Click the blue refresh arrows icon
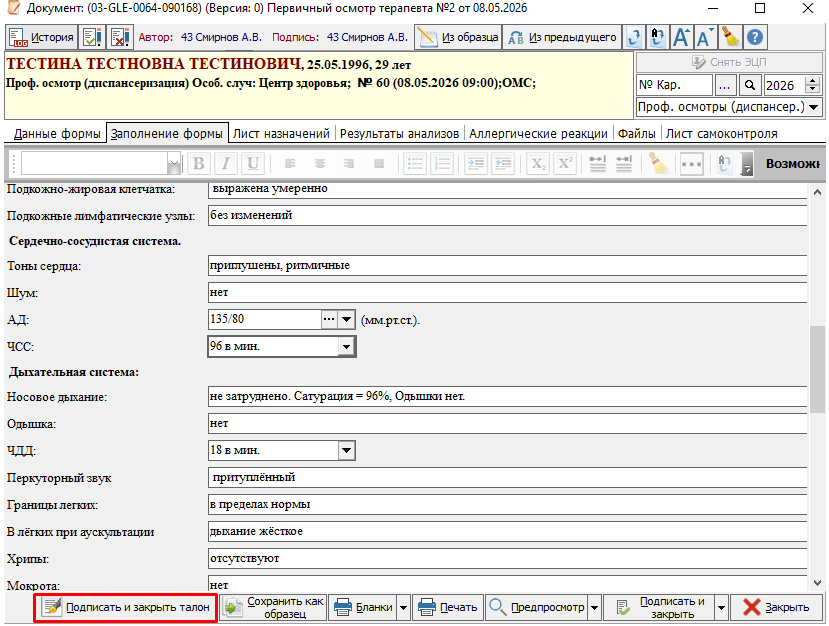The image size is (829, 626). 633,38
